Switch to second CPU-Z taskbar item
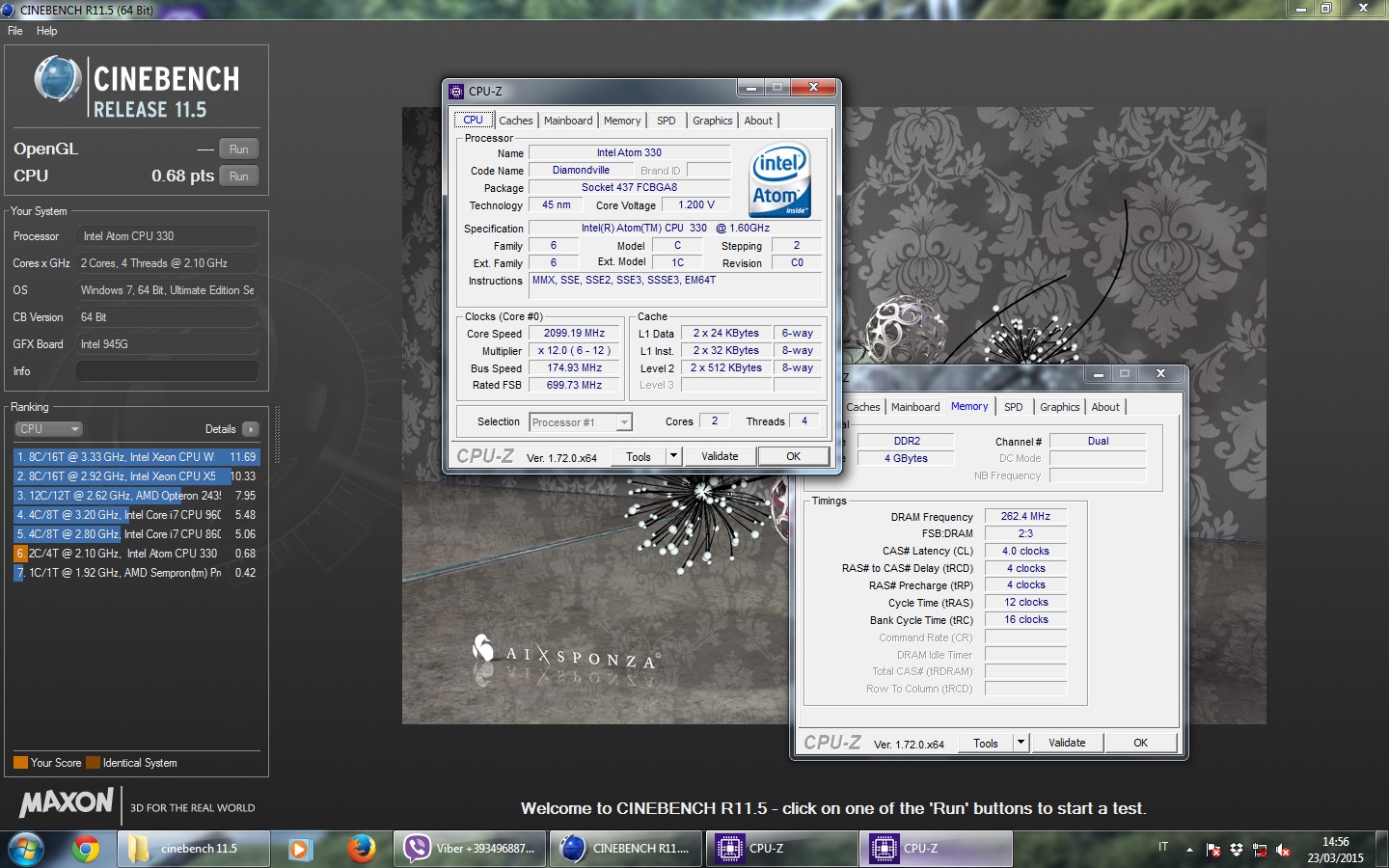Image resolution: width=1389 pixels, height=868 pixels. (x=938, y=850)
